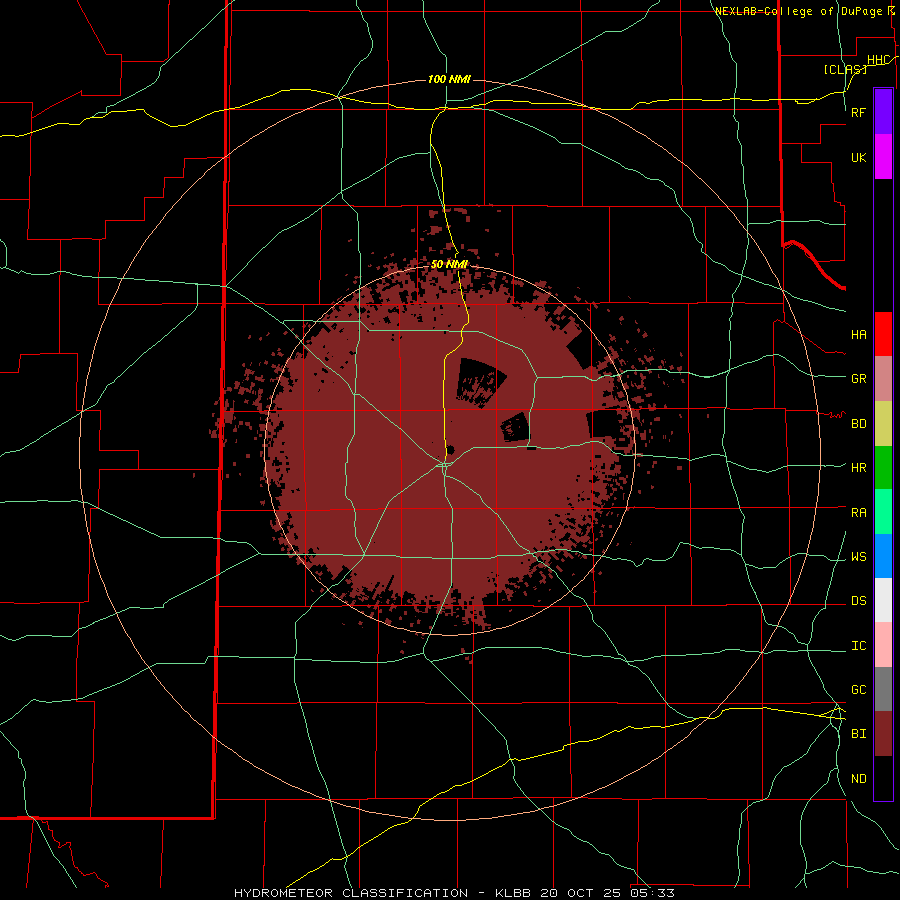Click the HR legend label

coord(859,468)
